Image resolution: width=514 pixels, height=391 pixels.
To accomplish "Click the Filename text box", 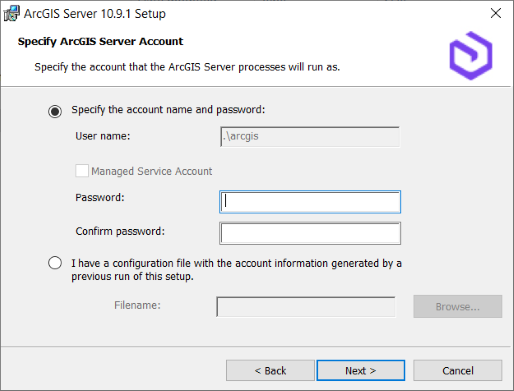I will (306, 307).
